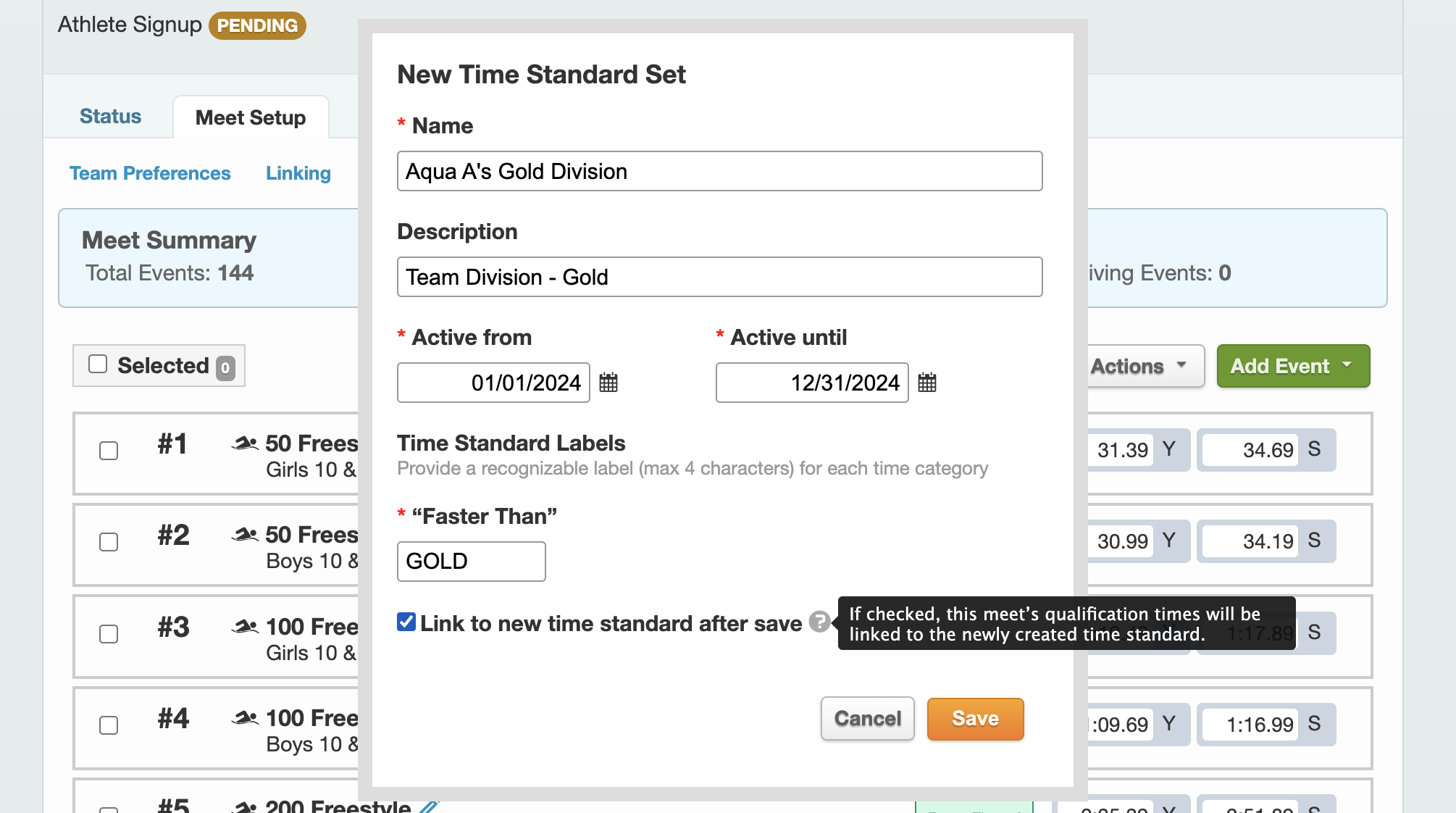The width and height of the screenshot is (1456, 813).
Task: Click the Athlete Signup title
Action: click(x=130, y=25)
